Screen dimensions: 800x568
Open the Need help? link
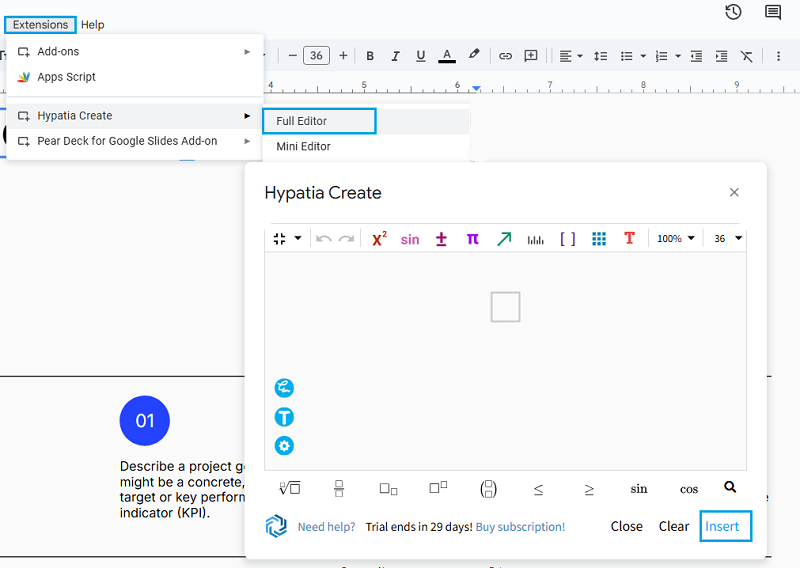pyautogui.click(x=327, y=527)
